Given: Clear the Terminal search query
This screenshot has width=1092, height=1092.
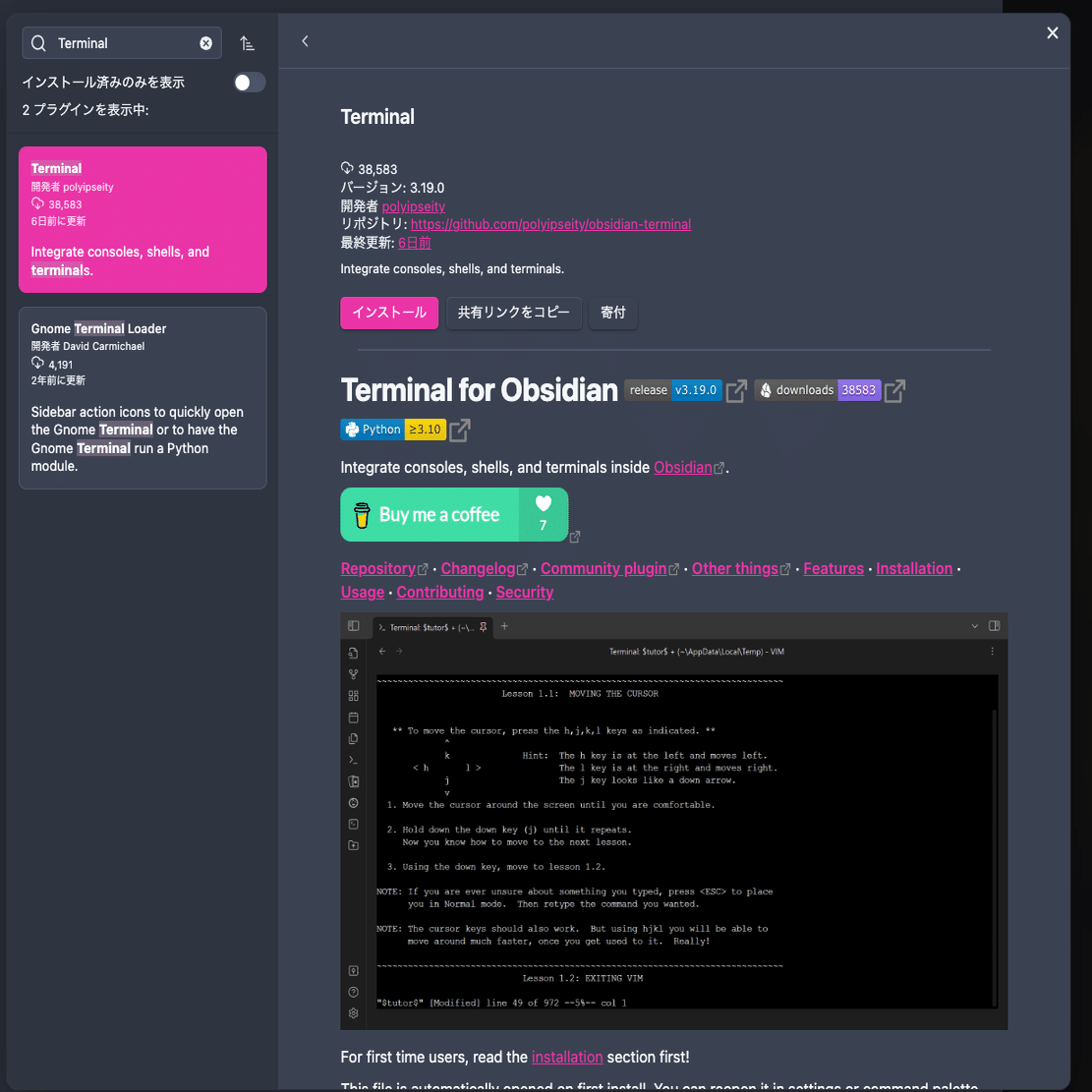Looking at the screenshot, I should 205,43.
